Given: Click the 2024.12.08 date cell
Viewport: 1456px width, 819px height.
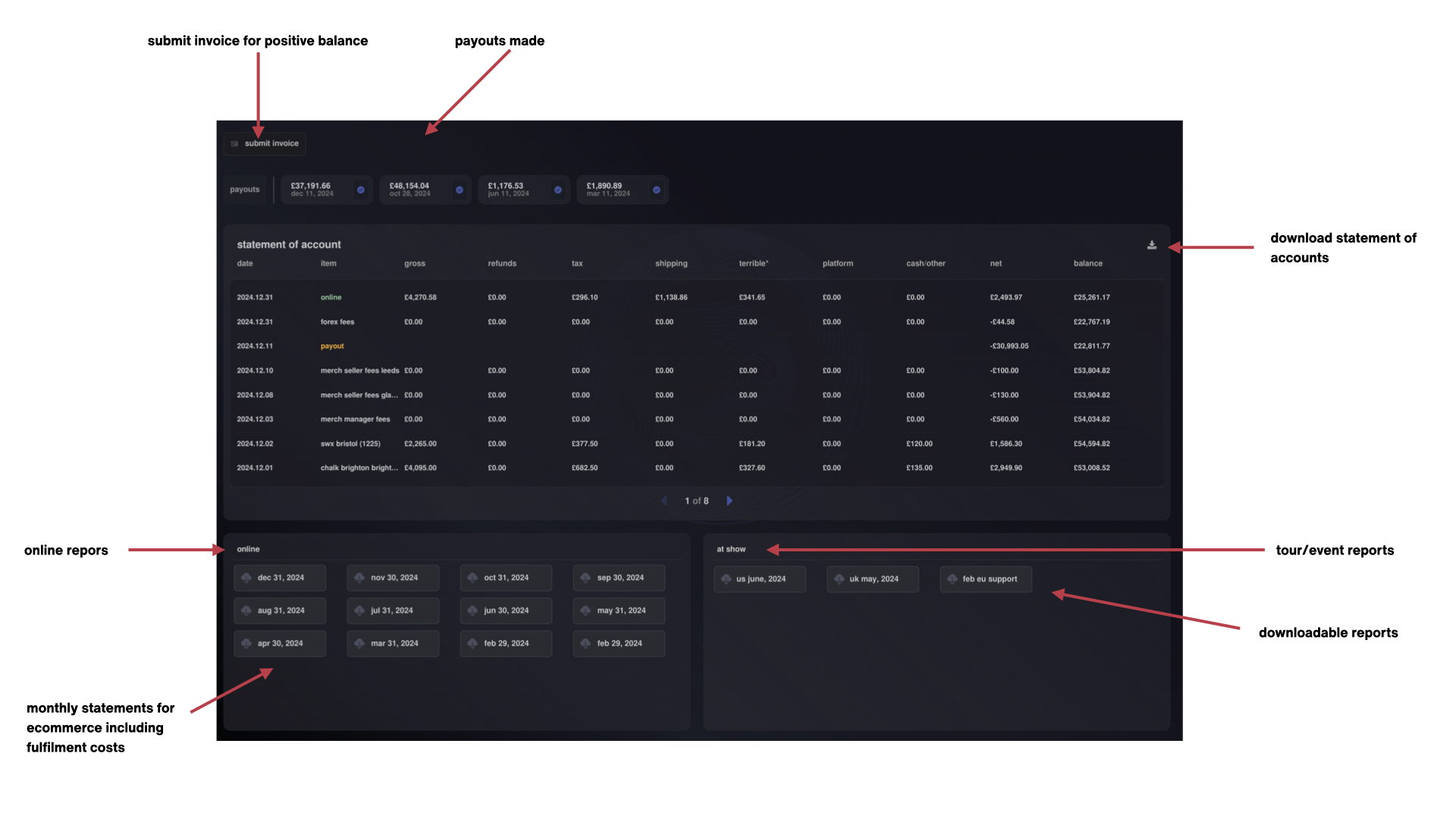Looking at the screenshot, I should tap(255, 395).
